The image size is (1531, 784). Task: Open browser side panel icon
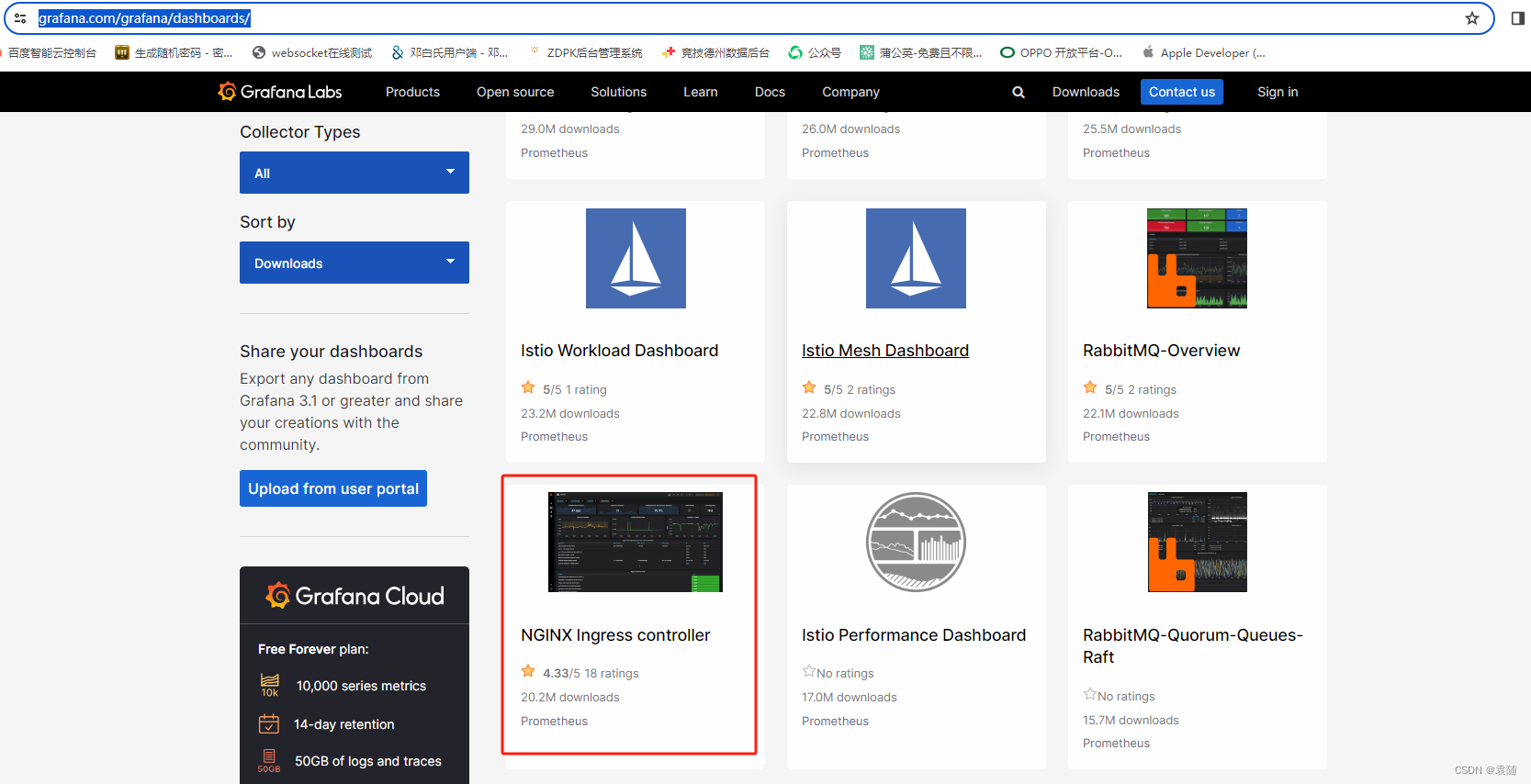click(x=1517, y=18)
